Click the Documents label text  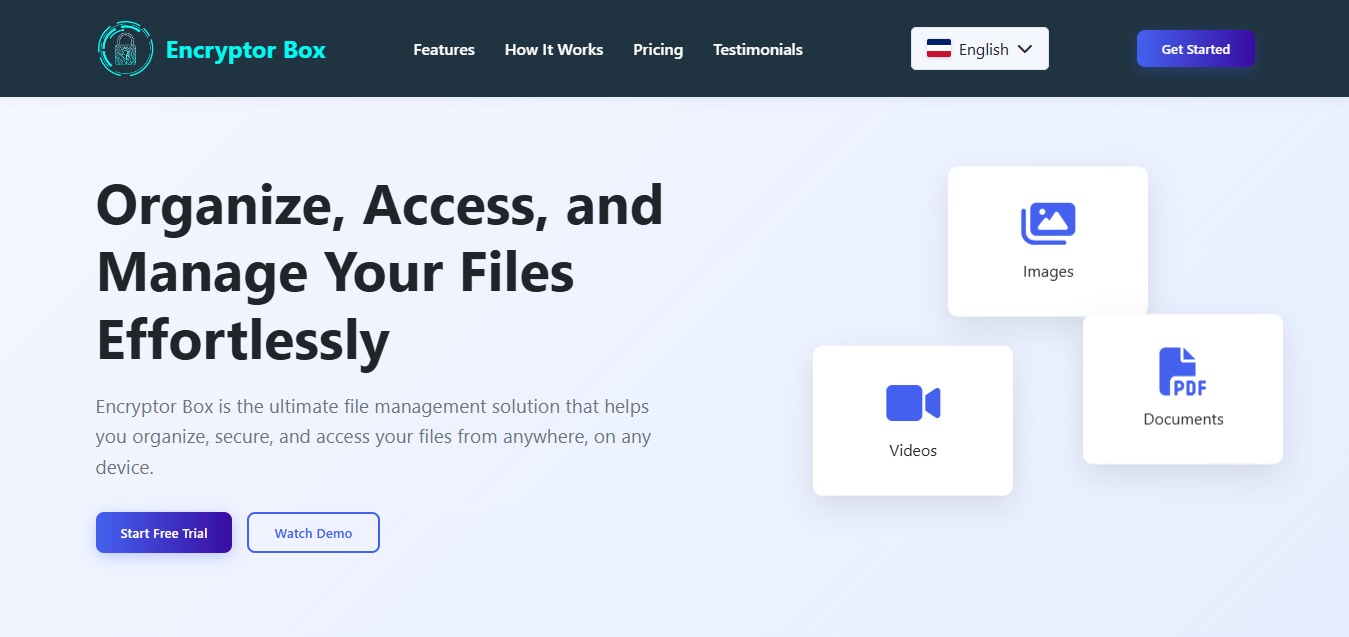click(x=1183, y=418)
